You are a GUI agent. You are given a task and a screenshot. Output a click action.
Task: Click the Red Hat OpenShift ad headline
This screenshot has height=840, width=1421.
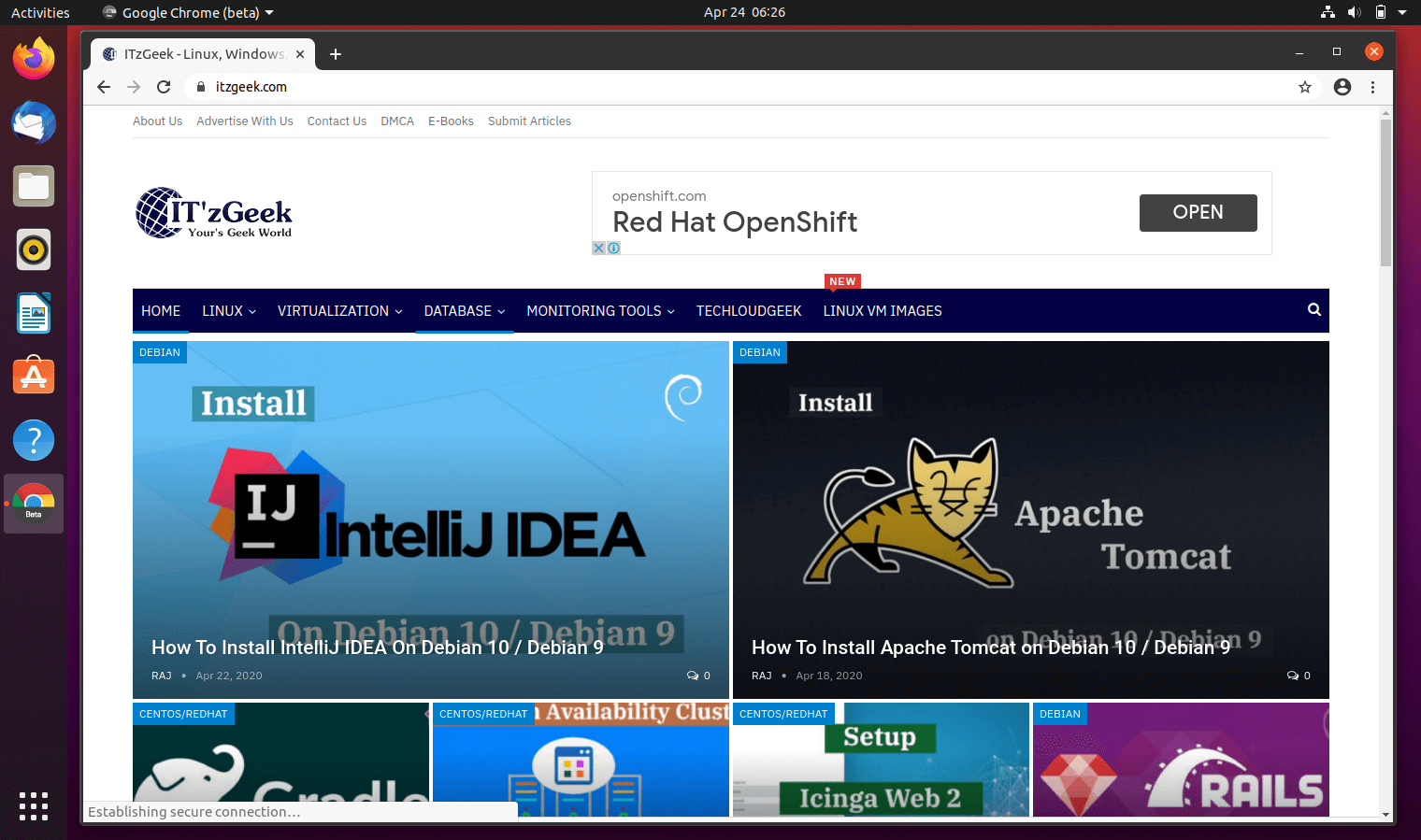click(x=735, y=222)
